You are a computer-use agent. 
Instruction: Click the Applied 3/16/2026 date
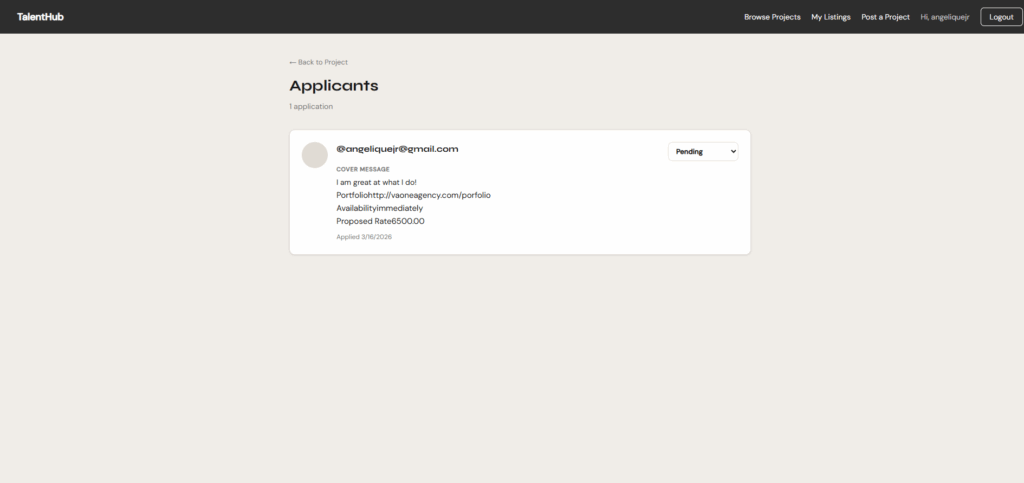click(364, 237)
